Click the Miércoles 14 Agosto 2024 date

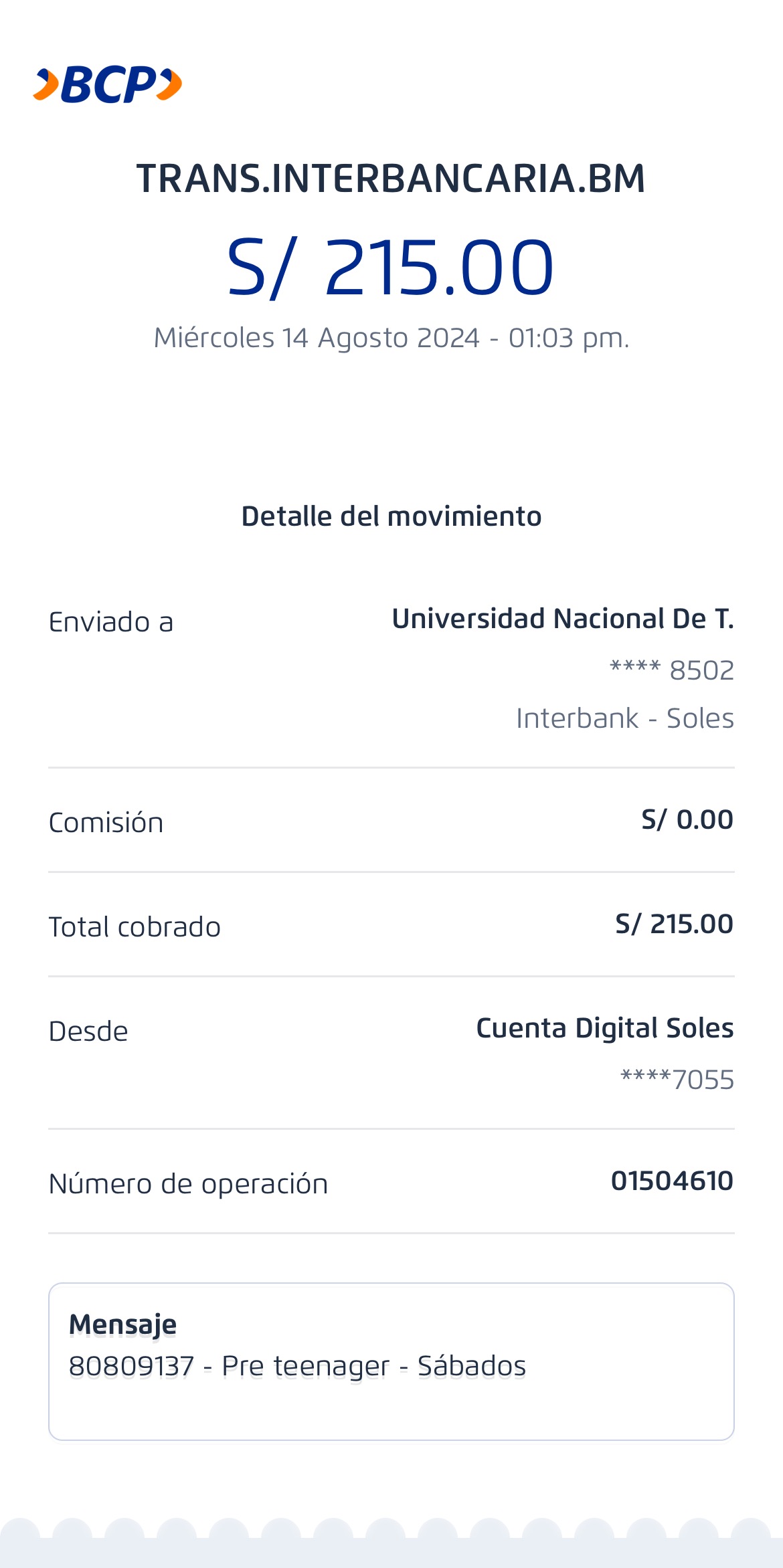tap(391, 338)
